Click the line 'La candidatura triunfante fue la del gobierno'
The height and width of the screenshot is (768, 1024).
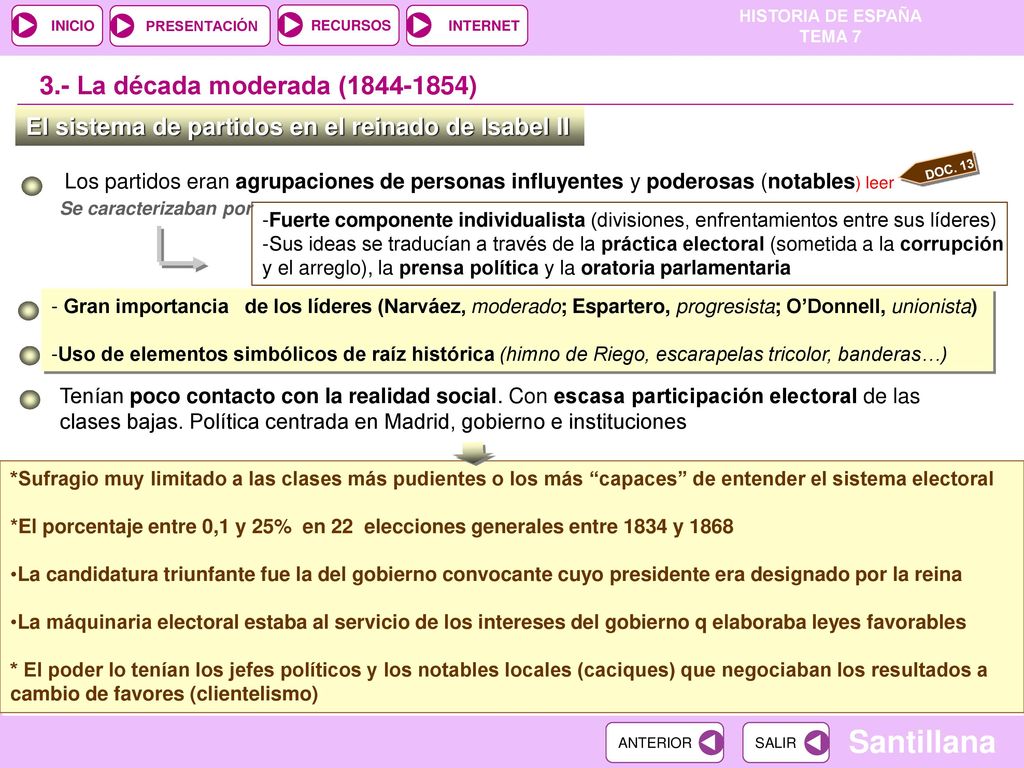click(x=486, y=575)
